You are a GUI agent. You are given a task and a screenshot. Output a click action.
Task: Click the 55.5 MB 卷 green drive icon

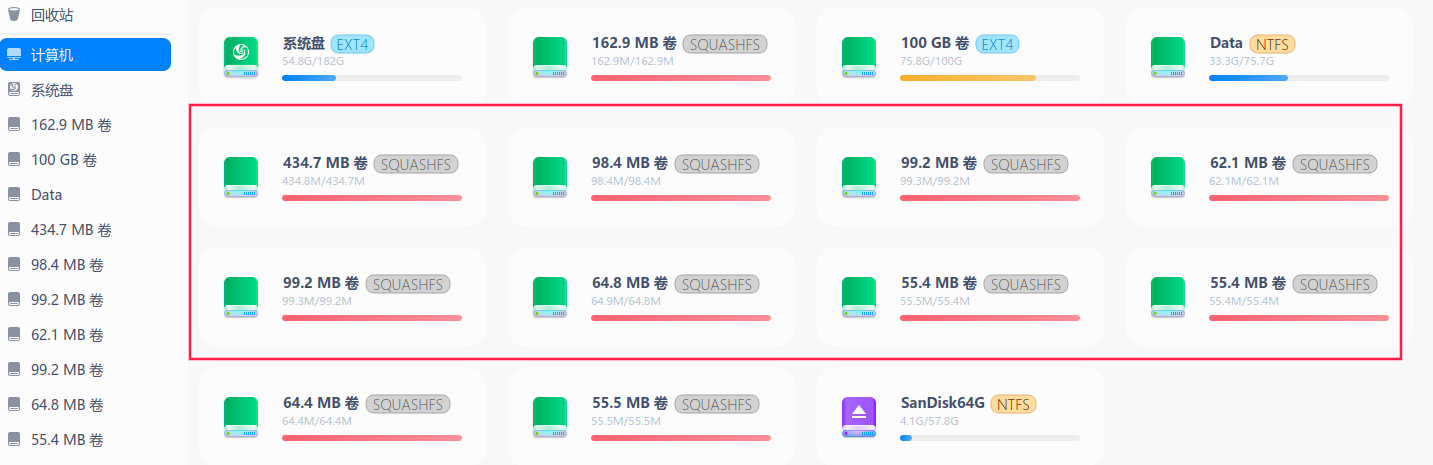click(x=550, y=417)
